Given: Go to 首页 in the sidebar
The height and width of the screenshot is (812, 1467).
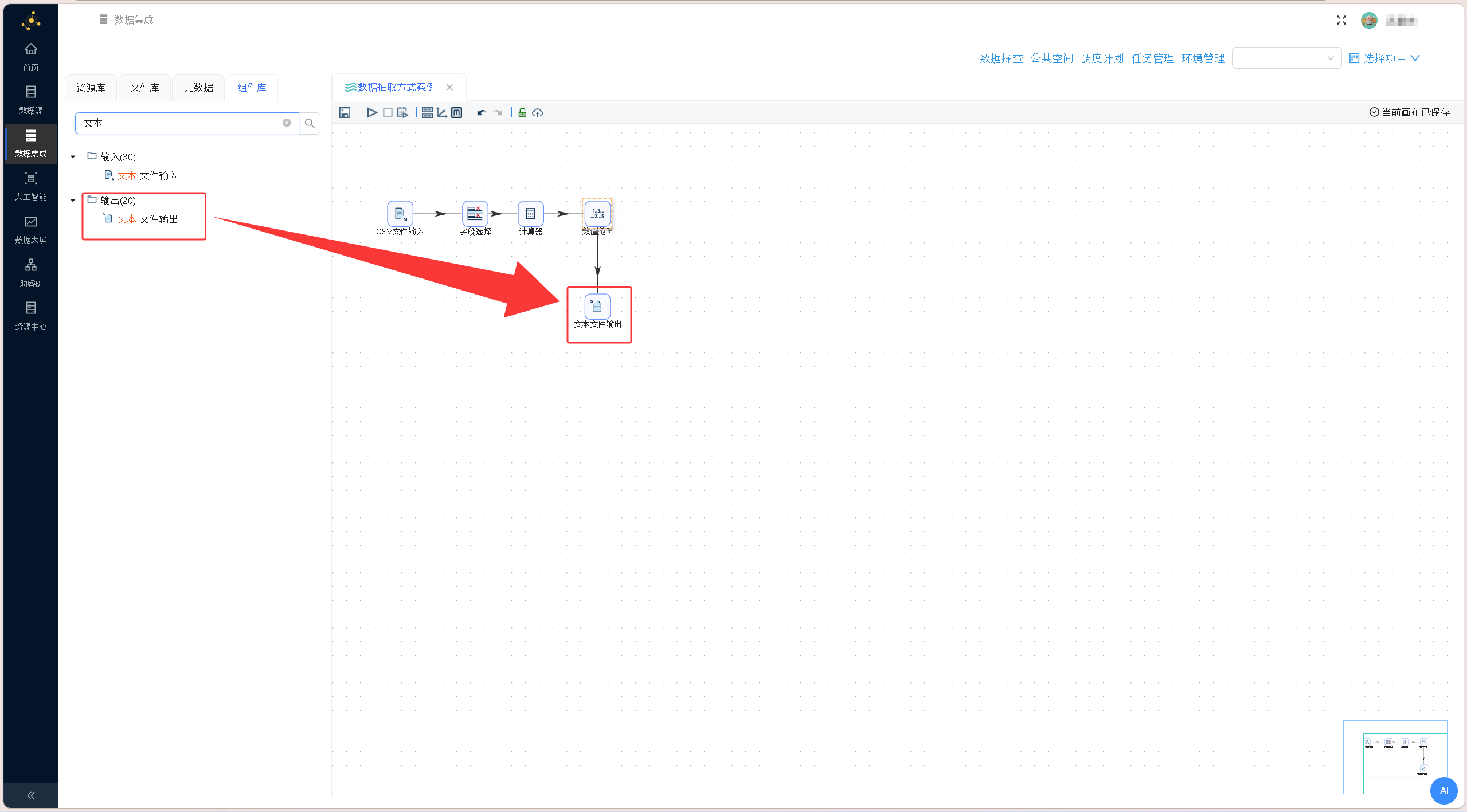Looking at the screenshot, I should [31, 57].
